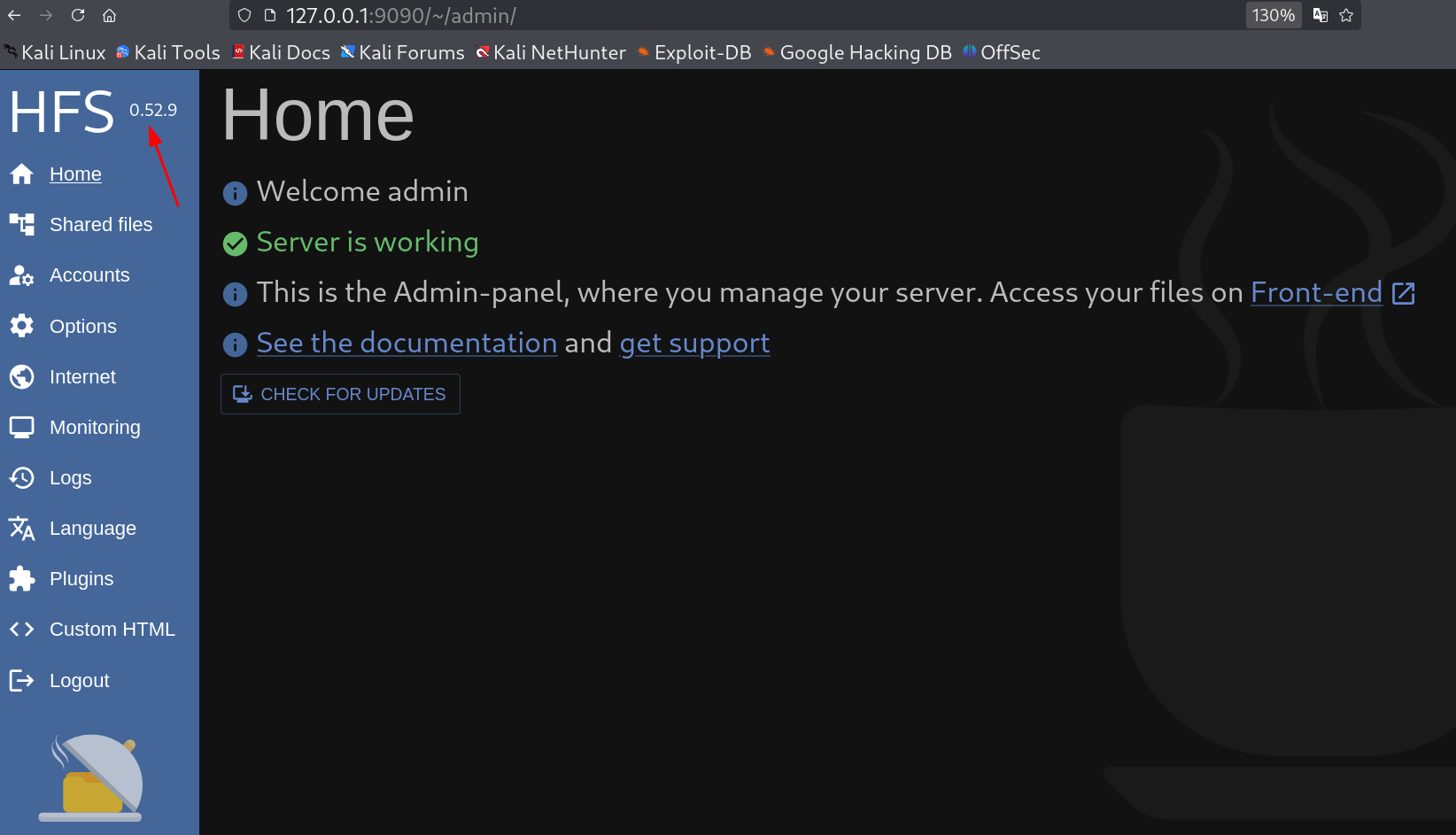Viewport: 1456px width, 835px height.
Task: Go to Accounts page
Action: coord(89,275)
